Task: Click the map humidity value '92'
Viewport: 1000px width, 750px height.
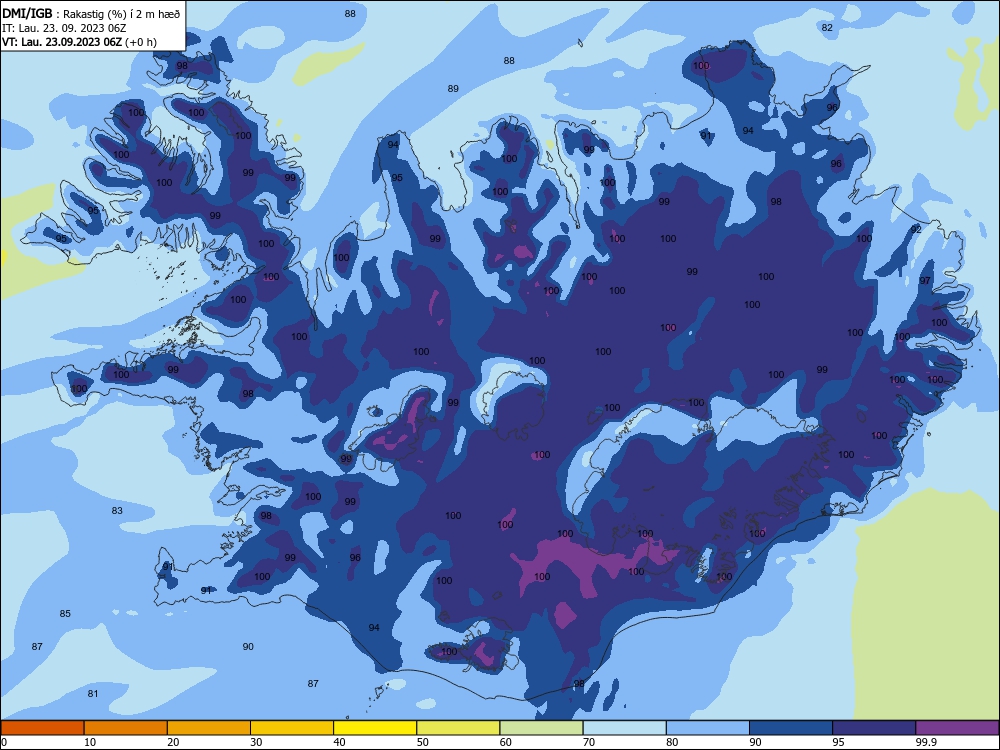Action: pyautogui.click(x=916, y=229)
